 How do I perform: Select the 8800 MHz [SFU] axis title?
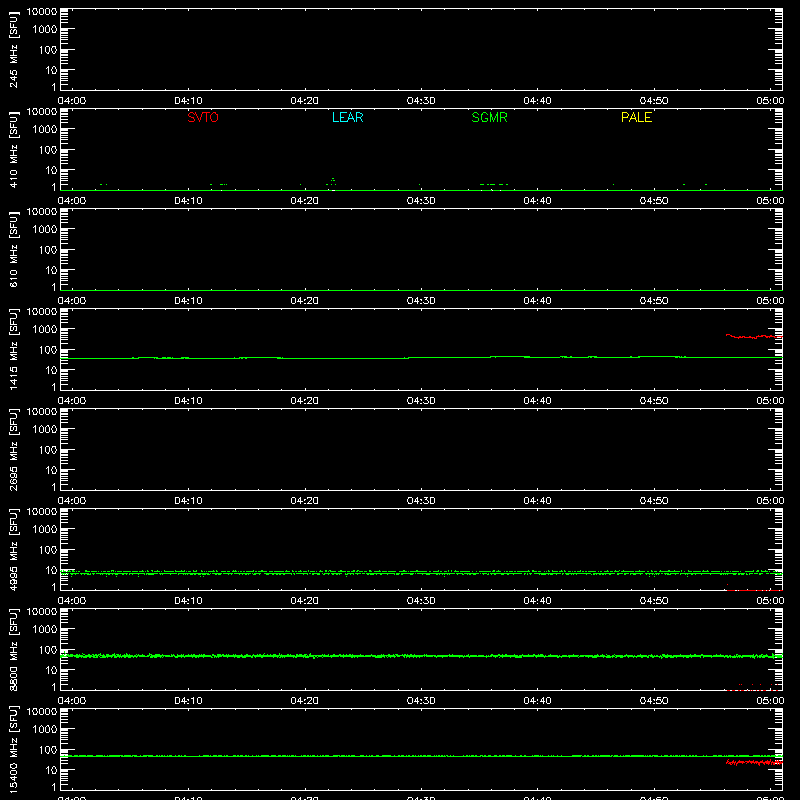coord(13,649)
